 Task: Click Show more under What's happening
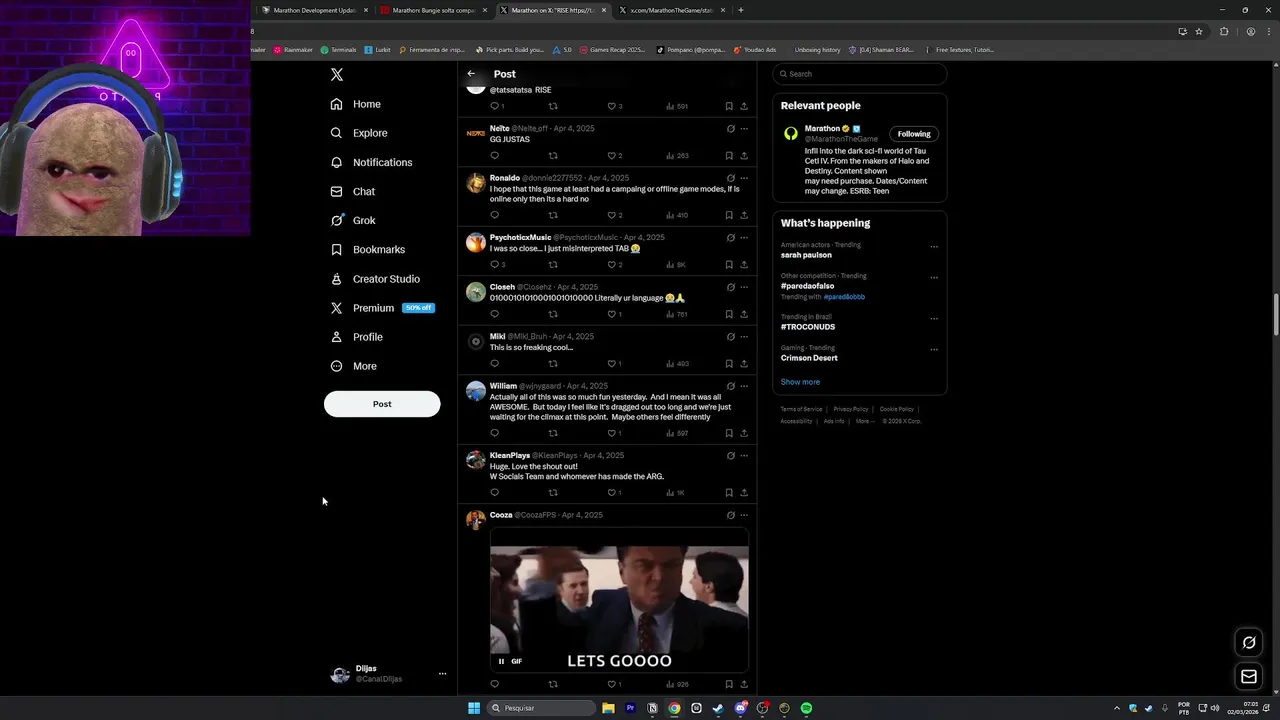800,382
